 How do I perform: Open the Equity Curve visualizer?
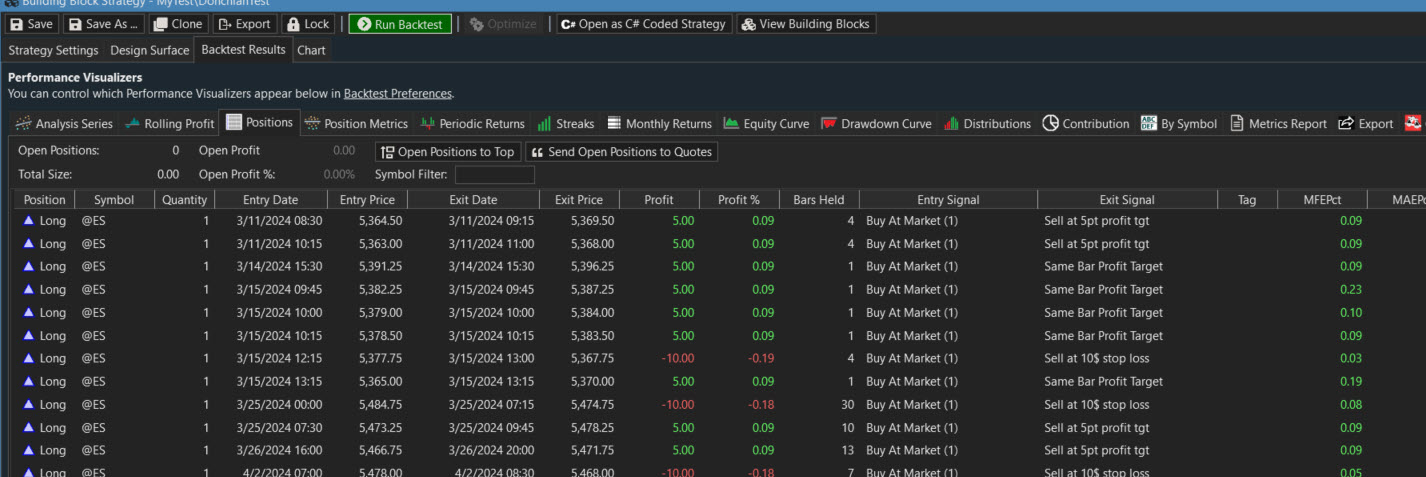(x=766, y=124)
